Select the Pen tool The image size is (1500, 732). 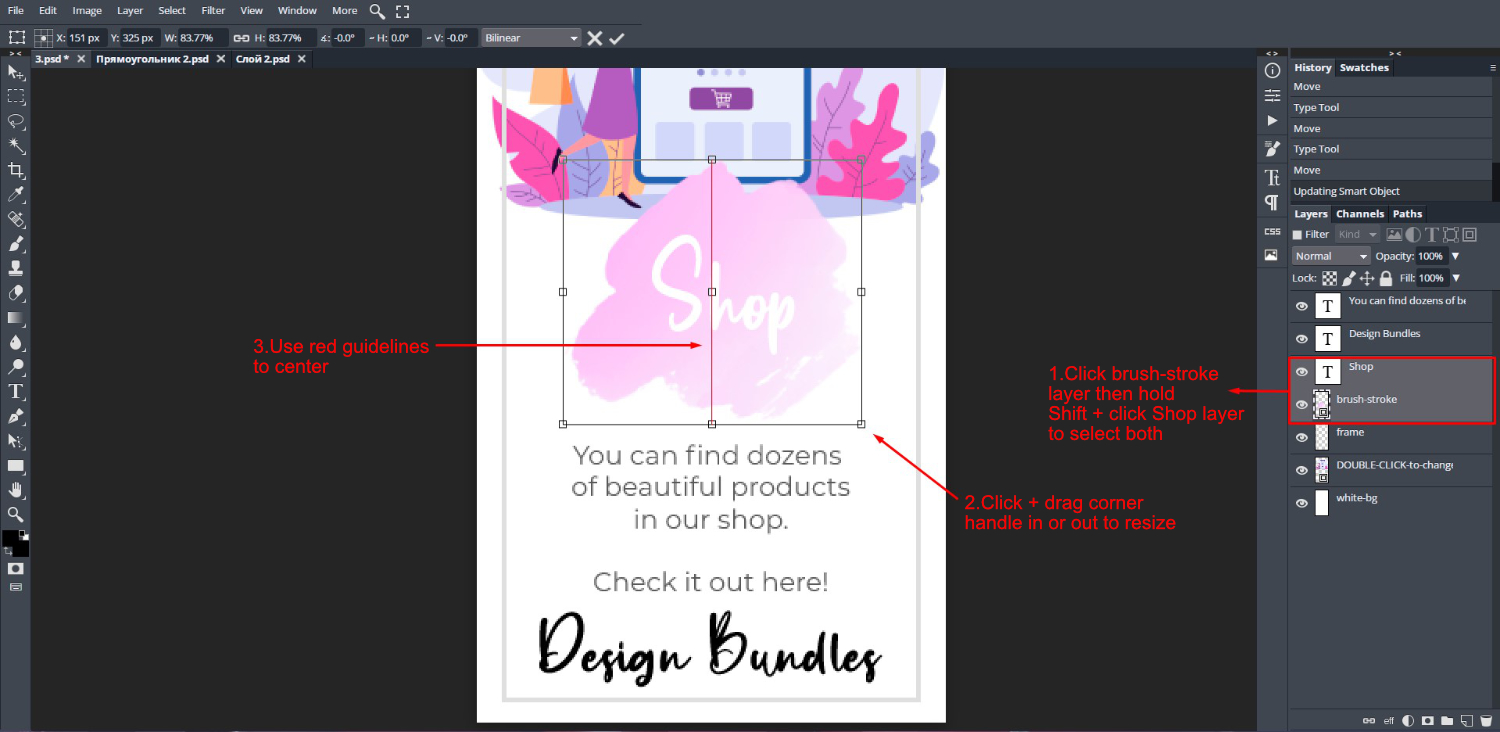pyautogui.click(x=16, y=416)
